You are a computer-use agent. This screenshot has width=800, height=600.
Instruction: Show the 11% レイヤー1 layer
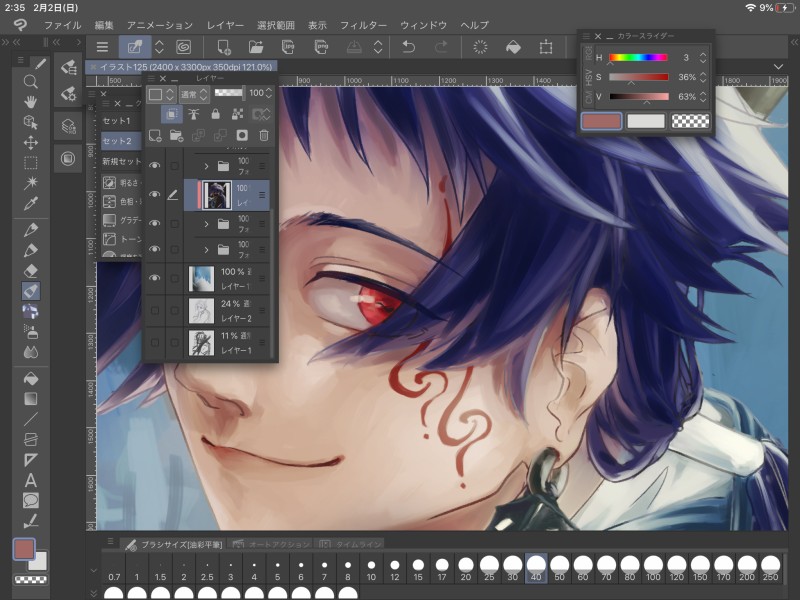pyautogui.click(x=155, y=342)
